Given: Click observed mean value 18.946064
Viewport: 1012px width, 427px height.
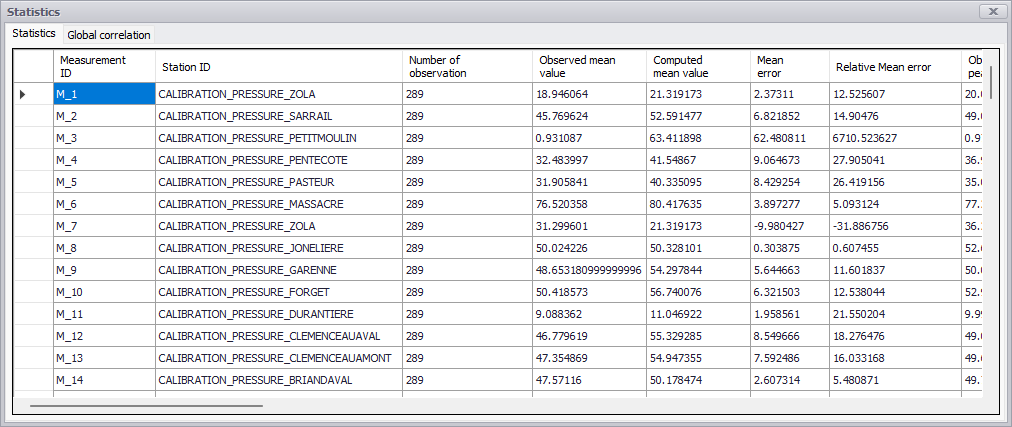Looking at the screenshot, I should pyautogui.click(x=589, y=94).
